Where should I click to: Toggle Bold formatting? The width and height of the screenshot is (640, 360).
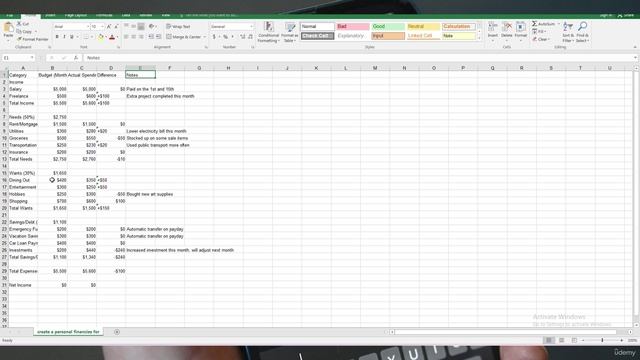click(57, 37)
